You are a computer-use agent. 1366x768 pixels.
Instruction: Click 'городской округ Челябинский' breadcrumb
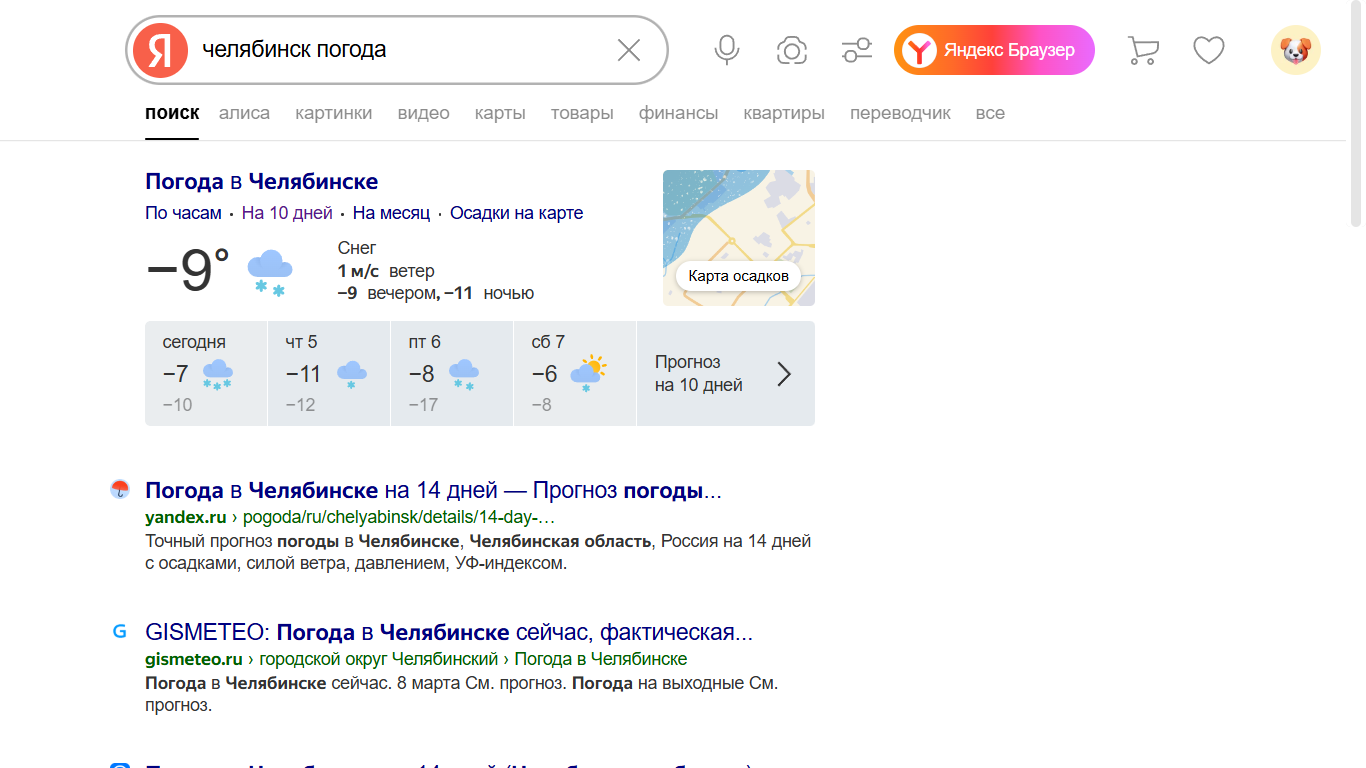click(x=379, y=659)
